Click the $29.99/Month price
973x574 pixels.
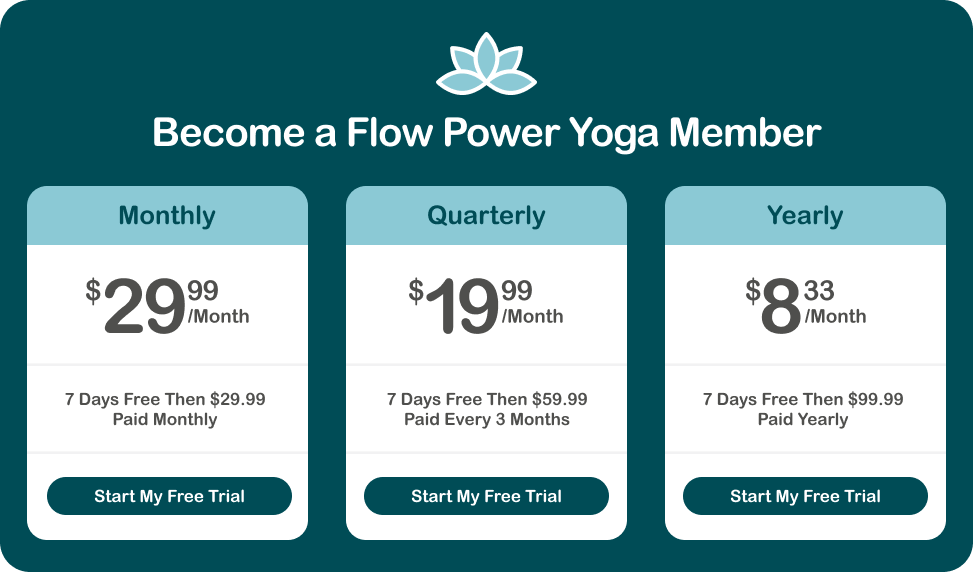(167, 305)
